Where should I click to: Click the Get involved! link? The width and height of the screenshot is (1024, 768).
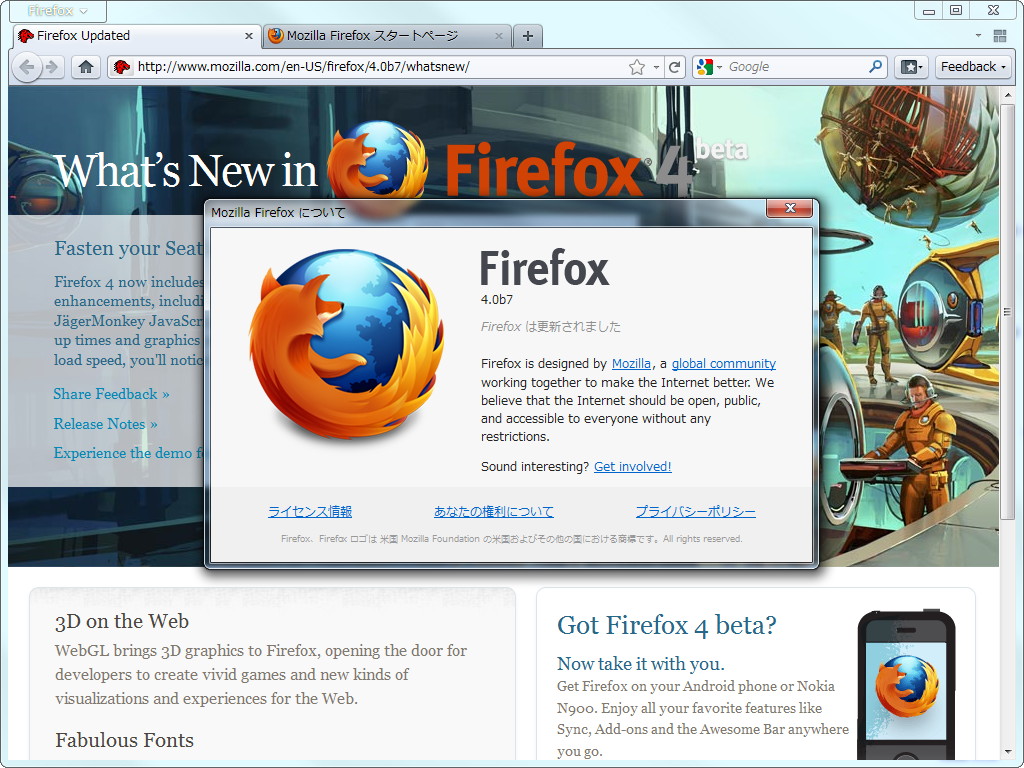[x=632, y=466]
